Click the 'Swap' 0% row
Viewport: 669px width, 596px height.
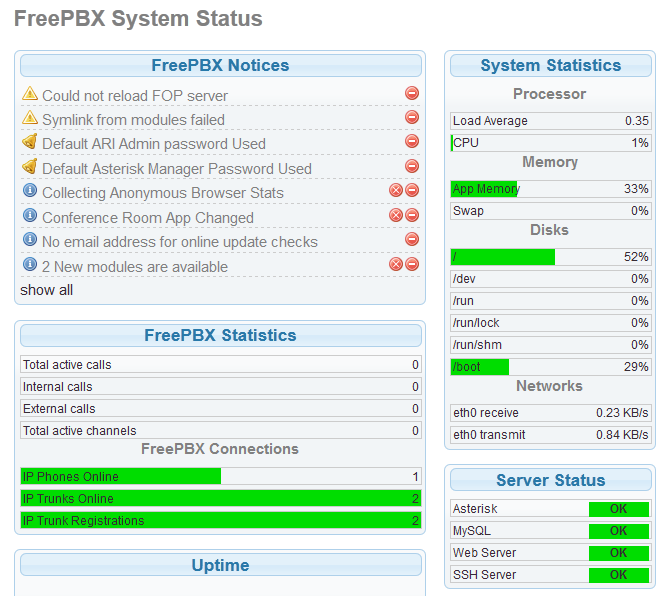551,211
